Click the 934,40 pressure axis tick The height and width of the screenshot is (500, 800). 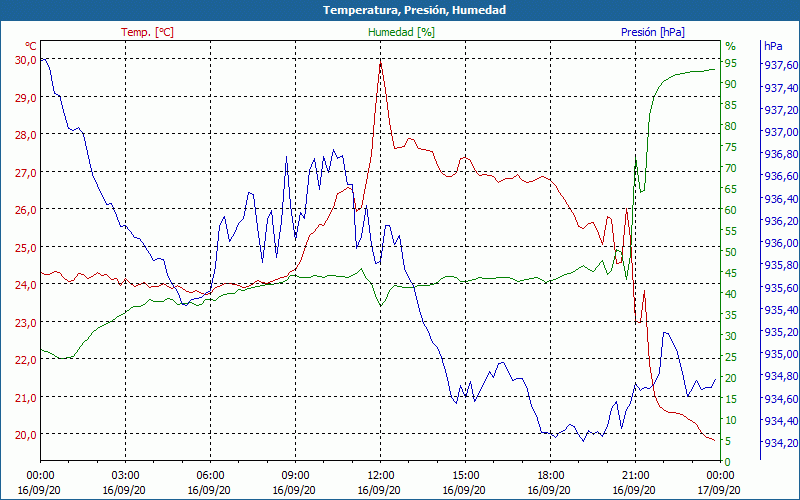click(x=781, y=421)
